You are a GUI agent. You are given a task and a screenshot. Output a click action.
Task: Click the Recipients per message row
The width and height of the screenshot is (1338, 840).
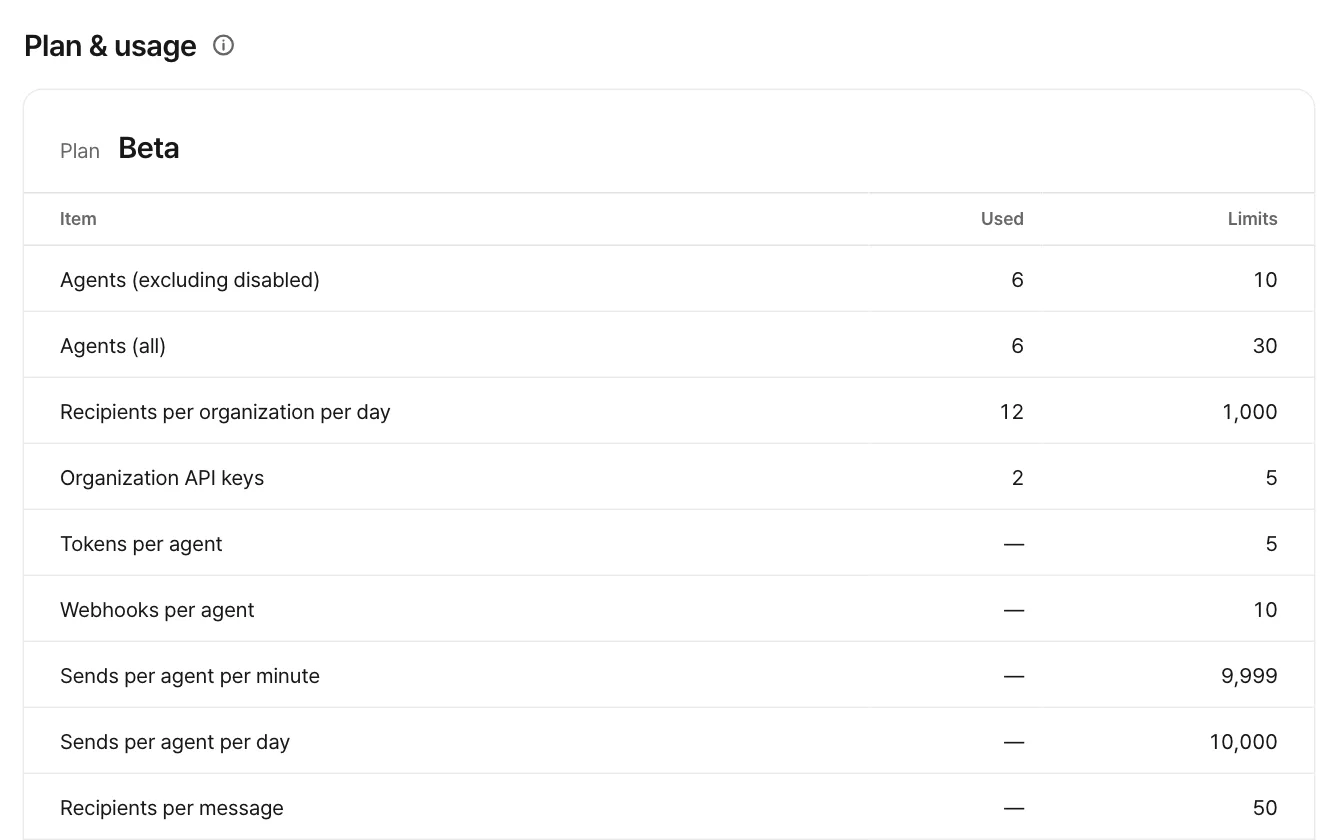[x=669, y=807]
